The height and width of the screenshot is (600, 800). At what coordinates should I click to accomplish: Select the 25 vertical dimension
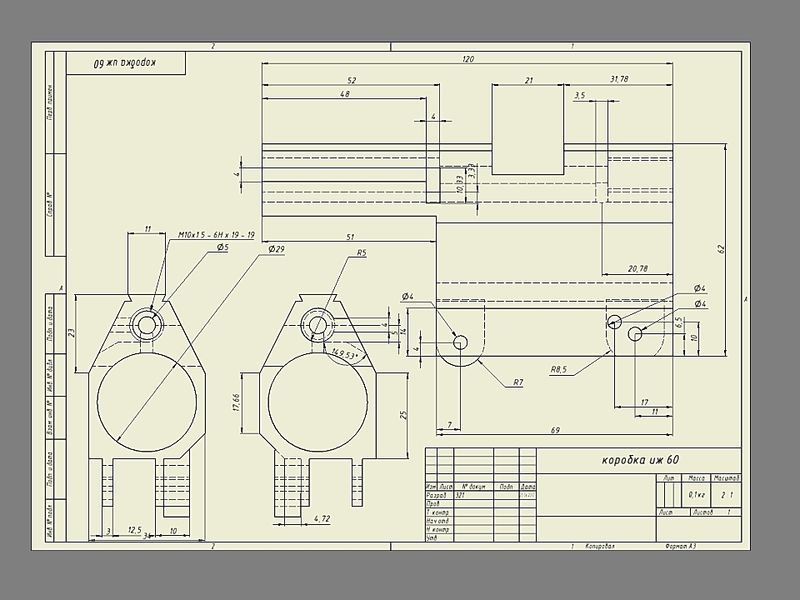pyautogui.click(x=404, y=415)
